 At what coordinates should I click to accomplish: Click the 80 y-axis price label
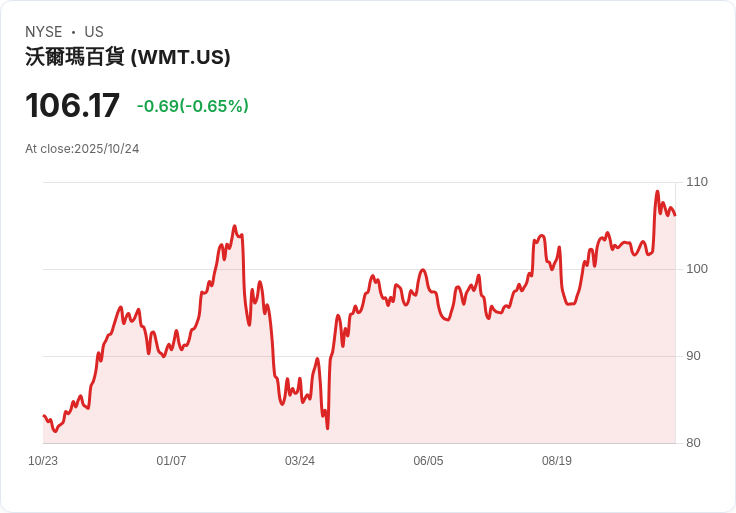693,443
